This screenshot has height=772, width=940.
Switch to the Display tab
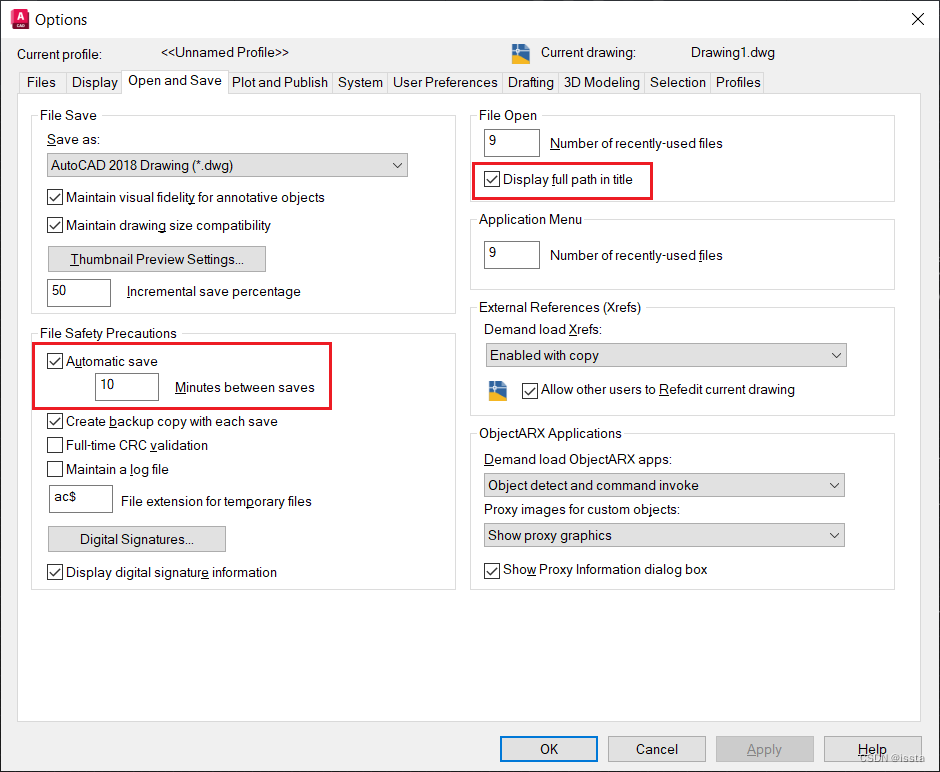[95, 83]
